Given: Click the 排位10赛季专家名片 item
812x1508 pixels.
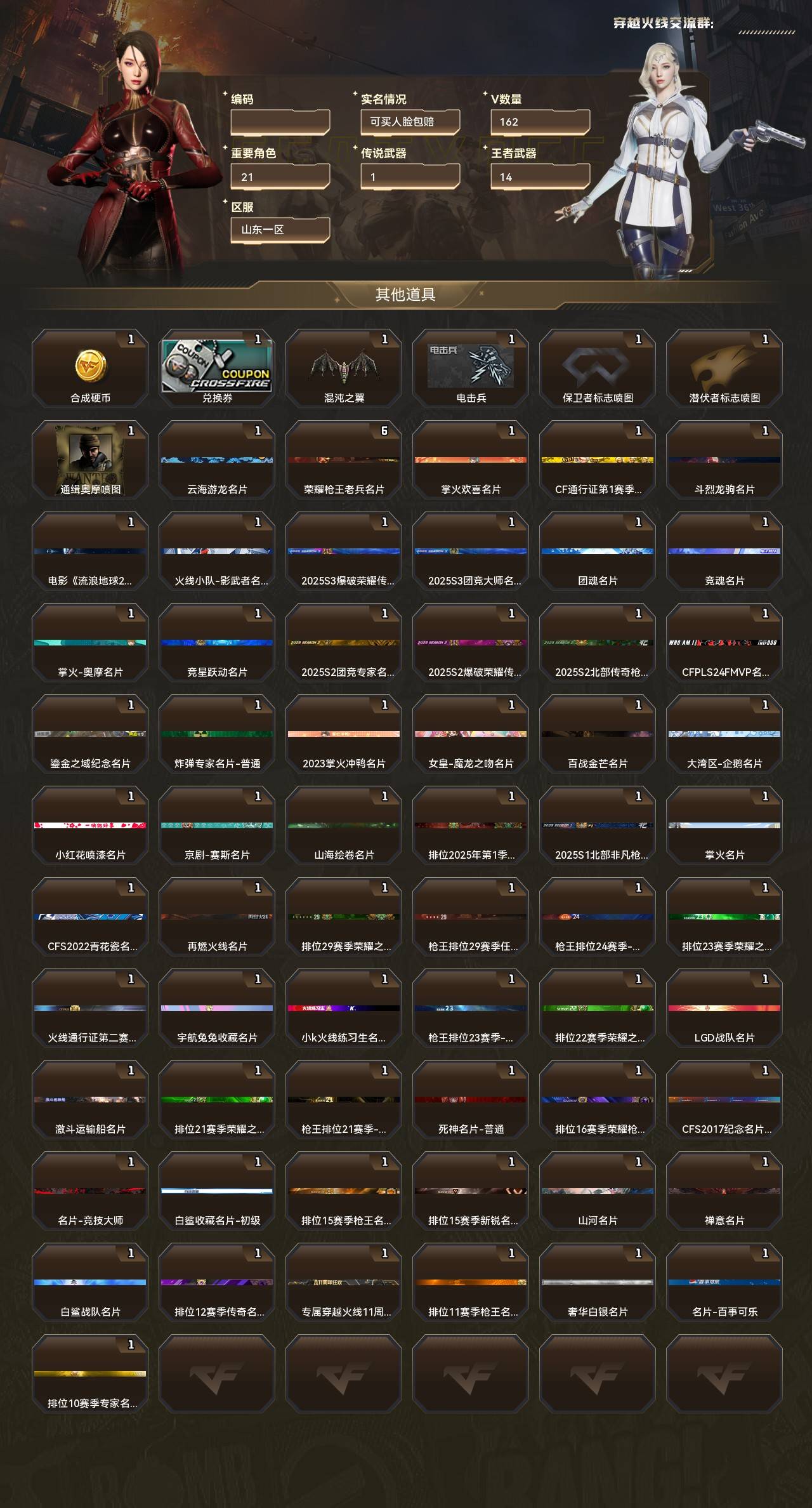Looking at the screenshot, I should click(90, 1374).
